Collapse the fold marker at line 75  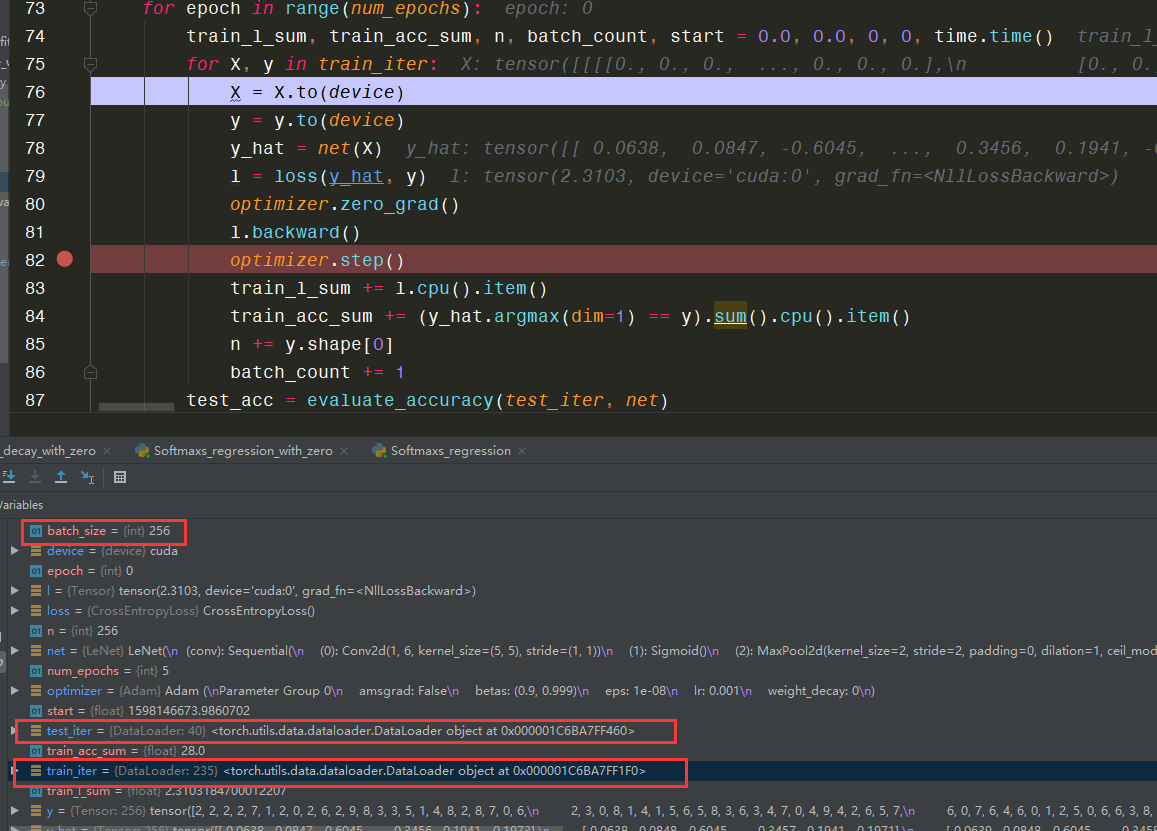click(x=90, y=64)
